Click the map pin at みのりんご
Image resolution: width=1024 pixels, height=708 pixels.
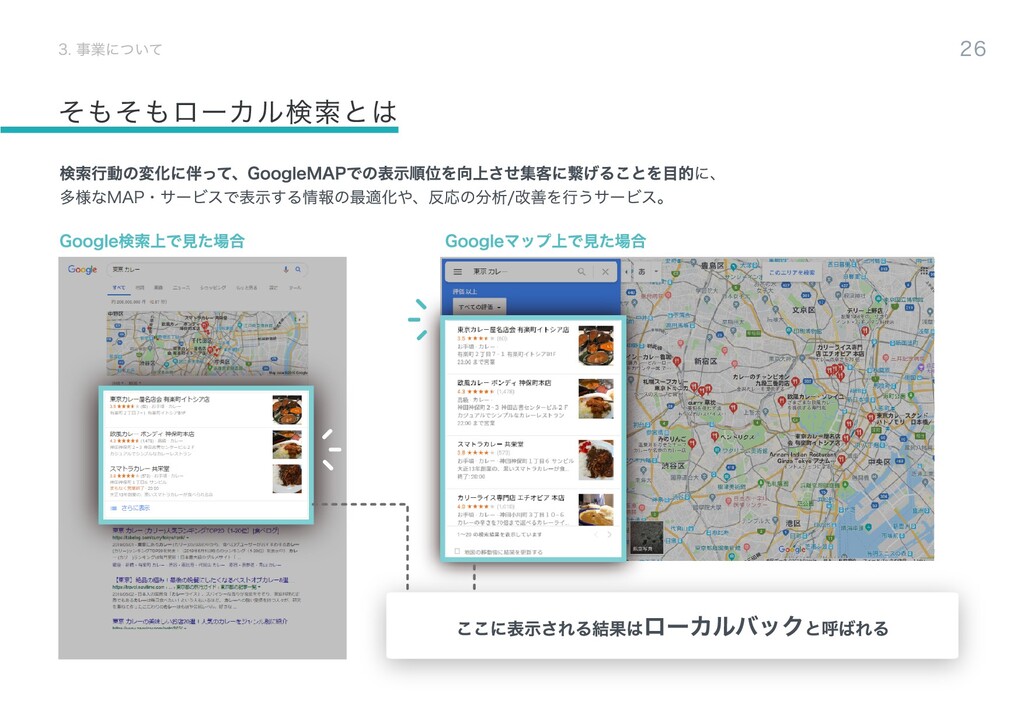pos(692,443)
